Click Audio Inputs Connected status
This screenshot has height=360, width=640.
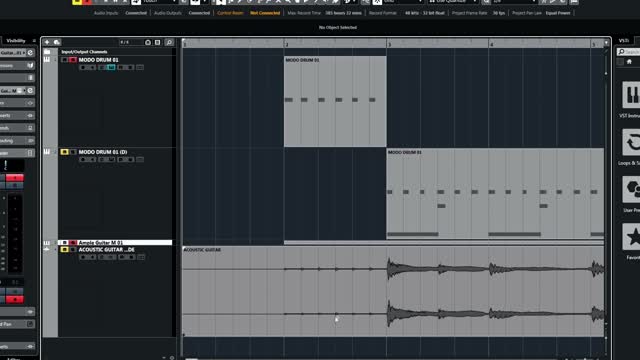[x=136, y=13]
